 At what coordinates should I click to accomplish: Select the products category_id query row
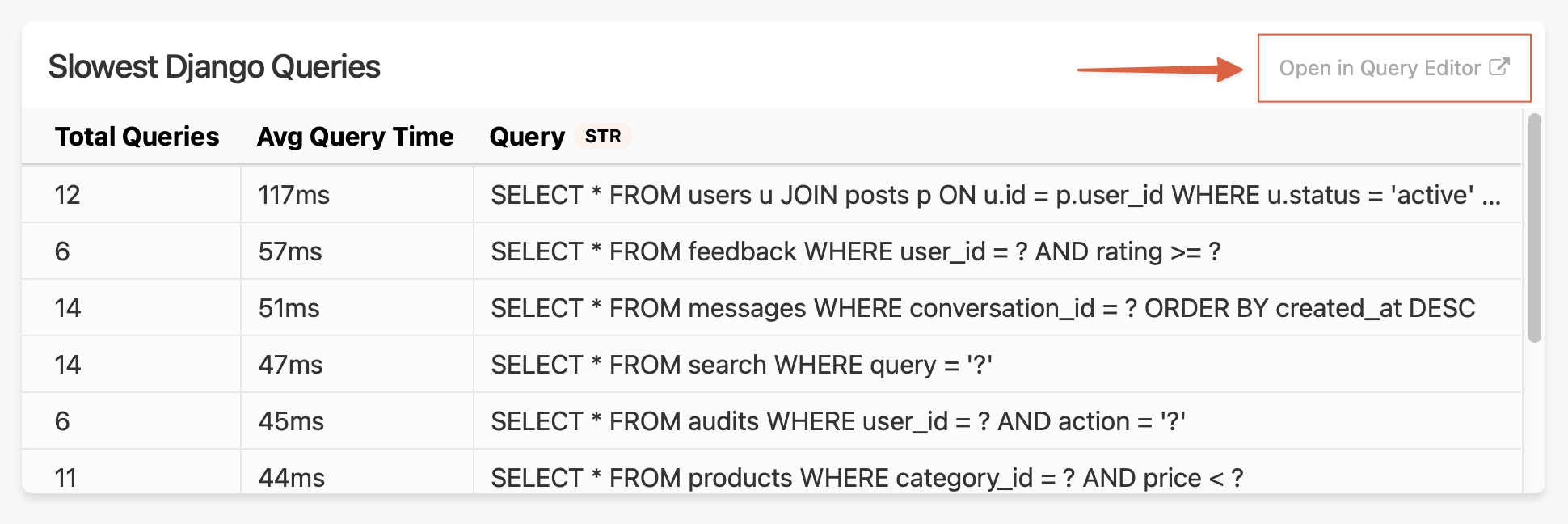[x=866, y=477]
